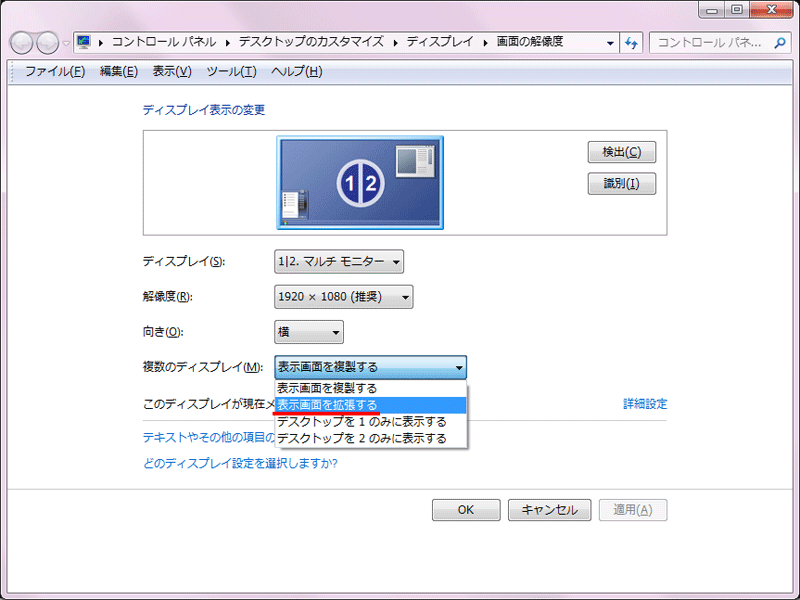
Task: Open the ファイル(F) menu
Action: (54, 72)
